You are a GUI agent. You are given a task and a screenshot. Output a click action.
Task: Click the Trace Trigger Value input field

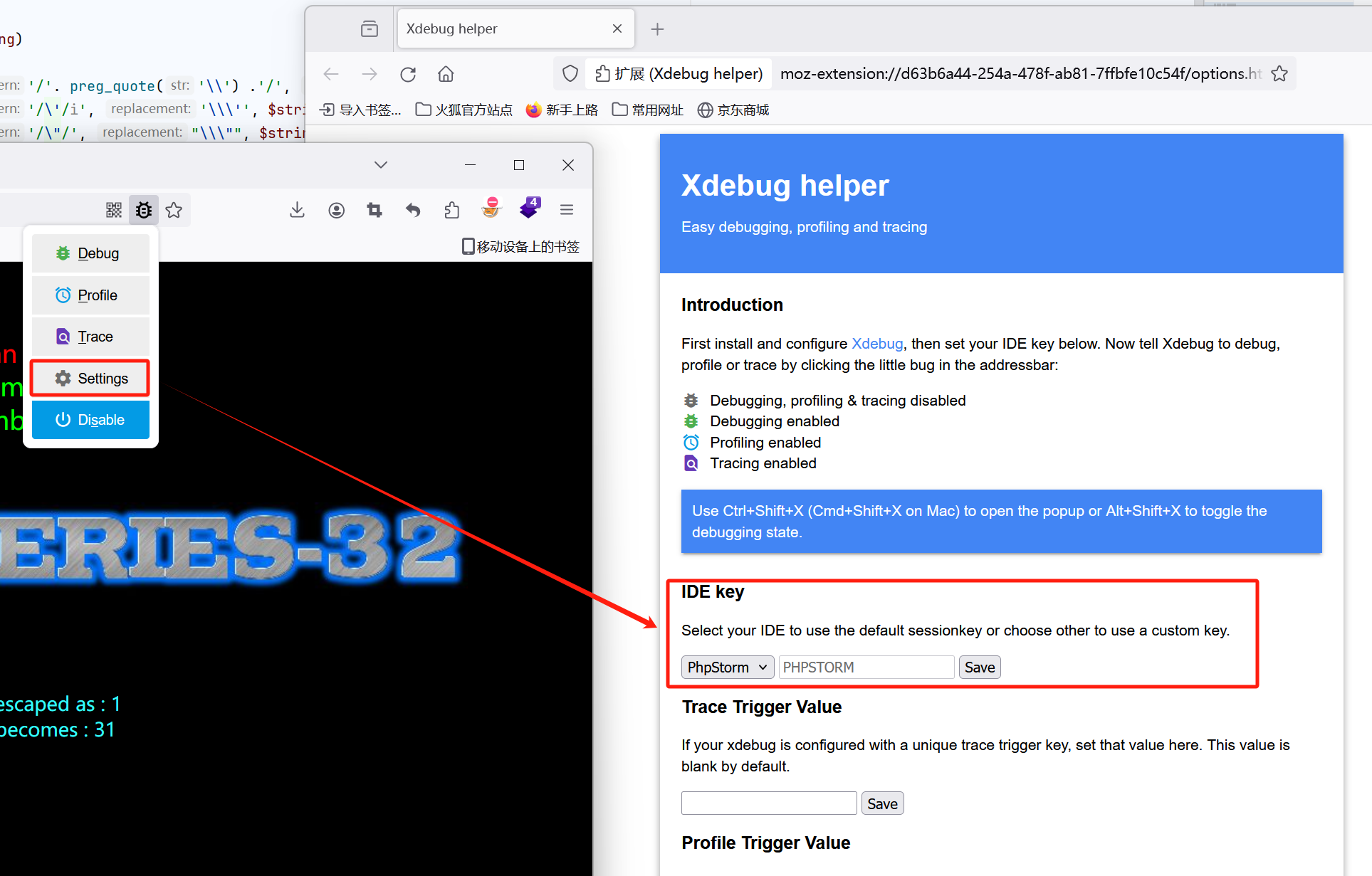(769, 803)
